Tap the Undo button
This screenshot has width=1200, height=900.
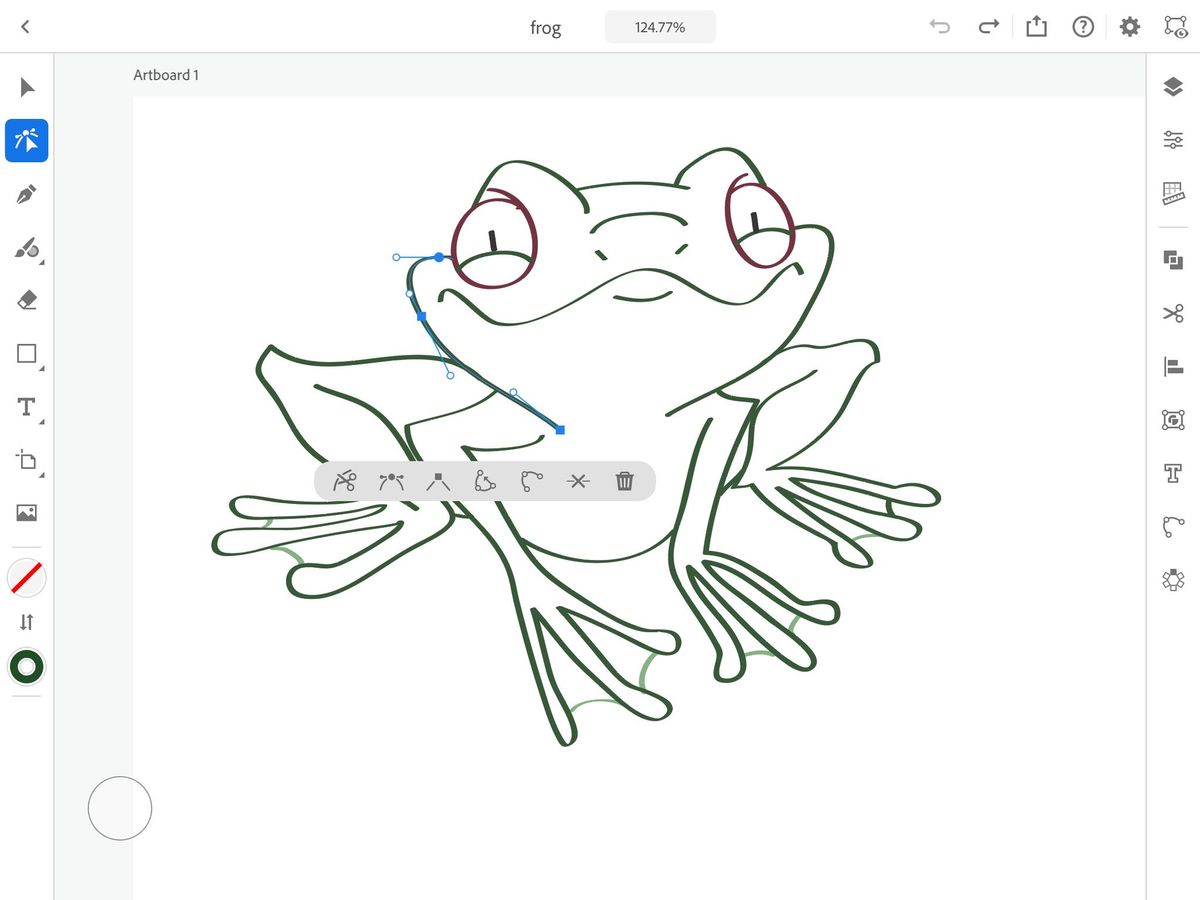point(939,27)
